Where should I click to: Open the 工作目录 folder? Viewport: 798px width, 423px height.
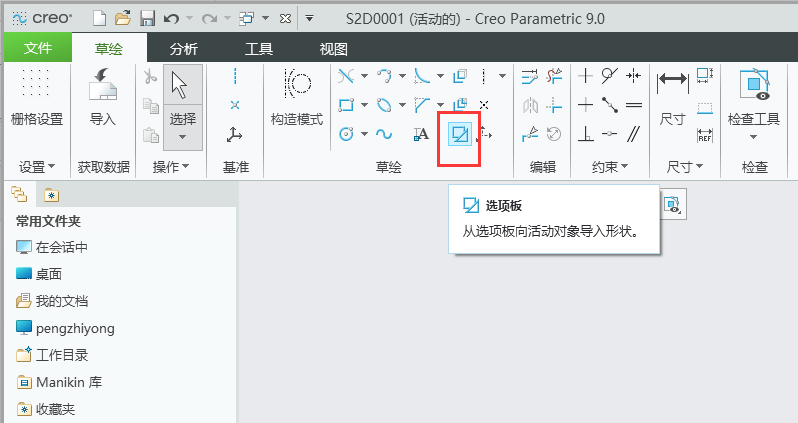tap(52, 355)
